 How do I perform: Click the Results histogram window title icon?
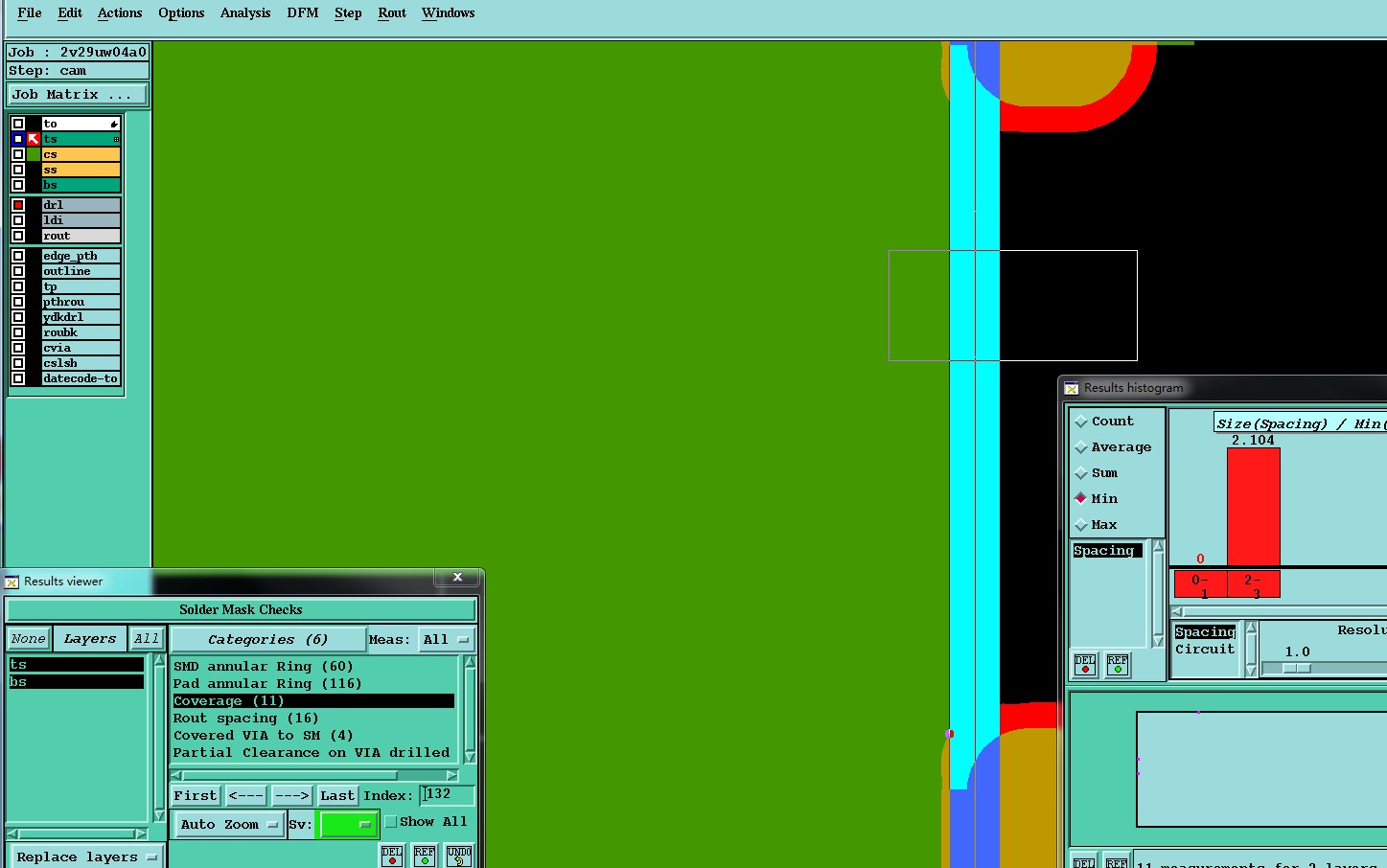click(1072, 388)
